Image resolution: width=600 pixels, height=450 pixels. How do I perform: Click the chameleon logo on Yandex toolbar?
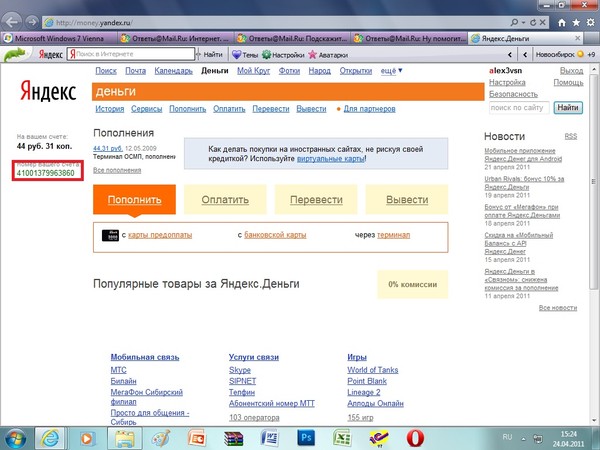click(x=14, y=54)
